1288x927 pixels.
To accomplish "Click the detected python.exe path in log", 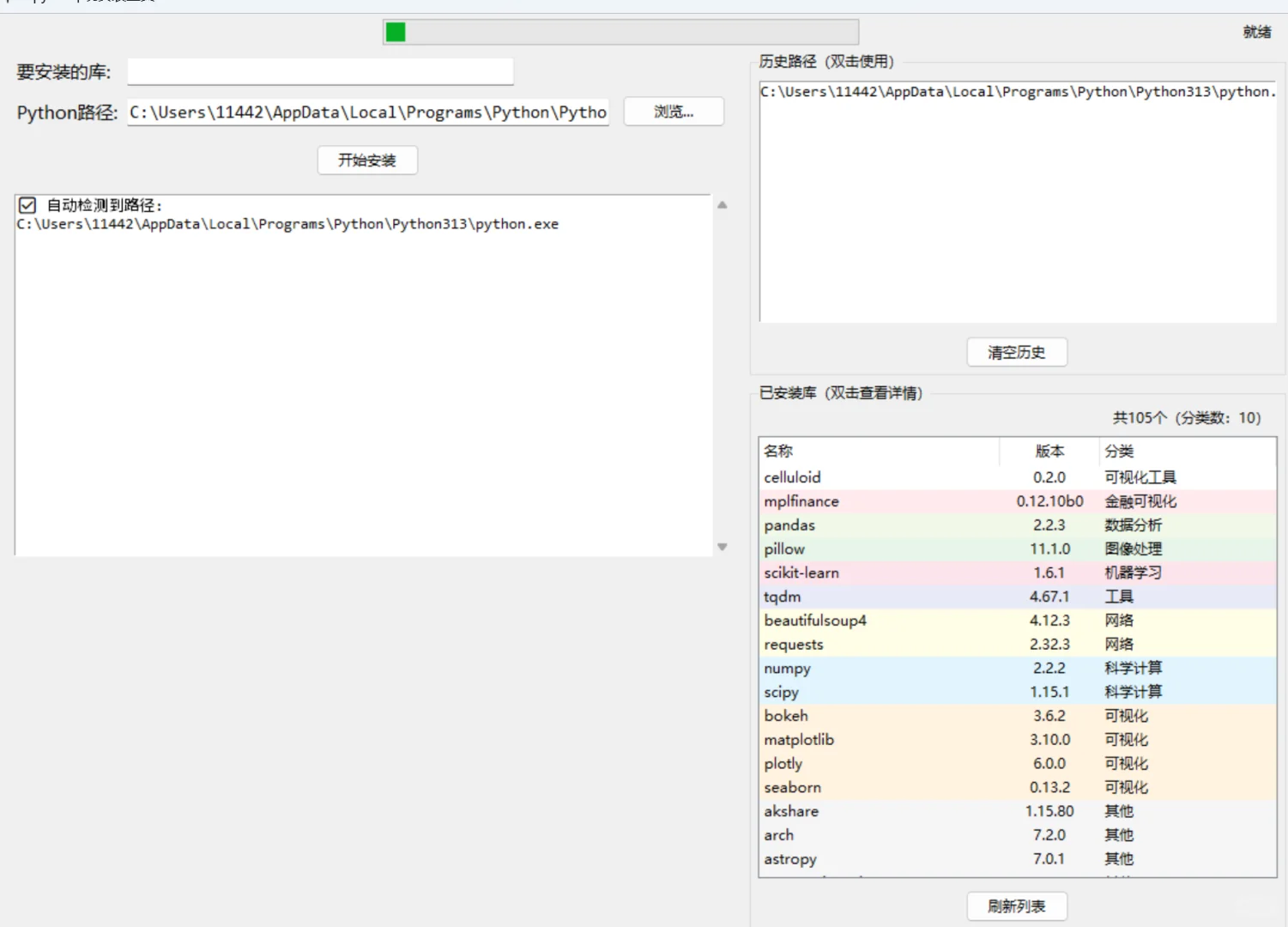I will coord(287,224).
